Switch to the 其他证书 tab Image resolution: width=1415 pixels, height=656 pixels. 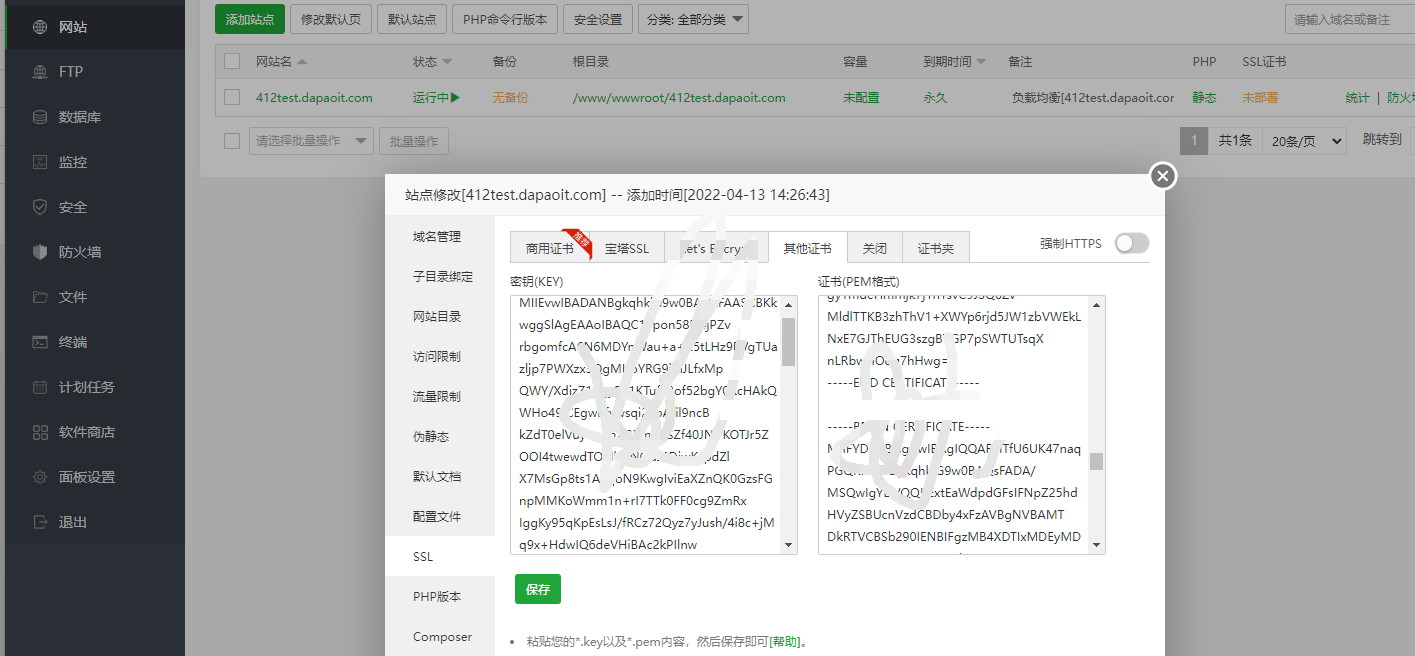point(808,248)
